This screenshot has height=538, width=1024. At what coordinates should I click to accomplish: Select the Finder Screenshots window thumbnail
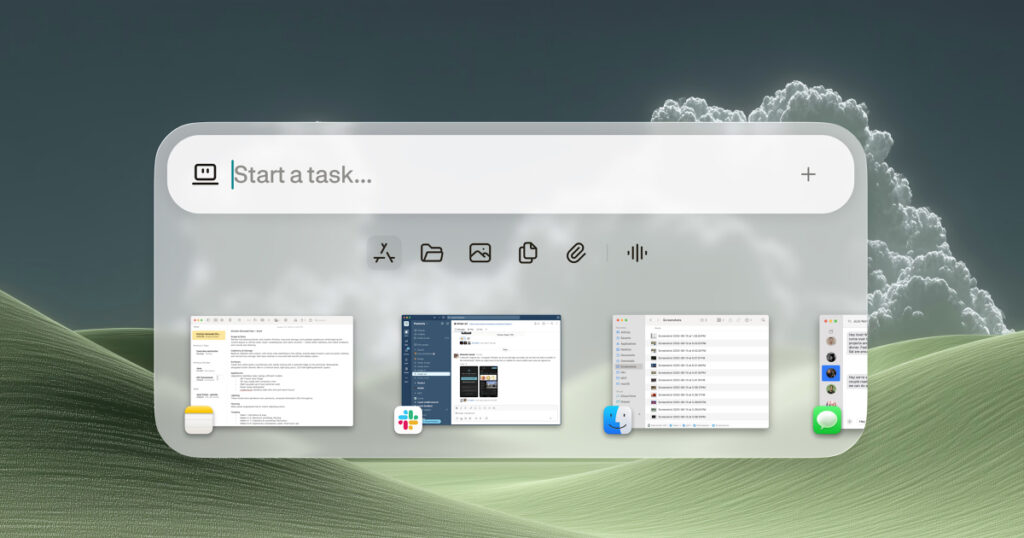(690, 372)
